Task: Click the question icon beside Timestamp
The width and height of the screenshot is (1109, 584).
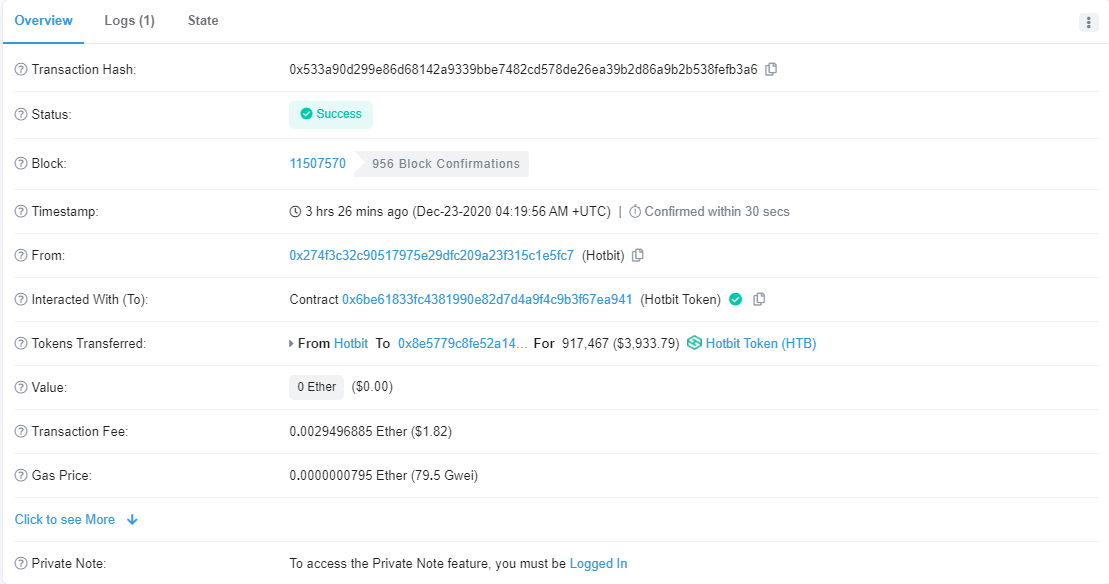Action: 21,212
